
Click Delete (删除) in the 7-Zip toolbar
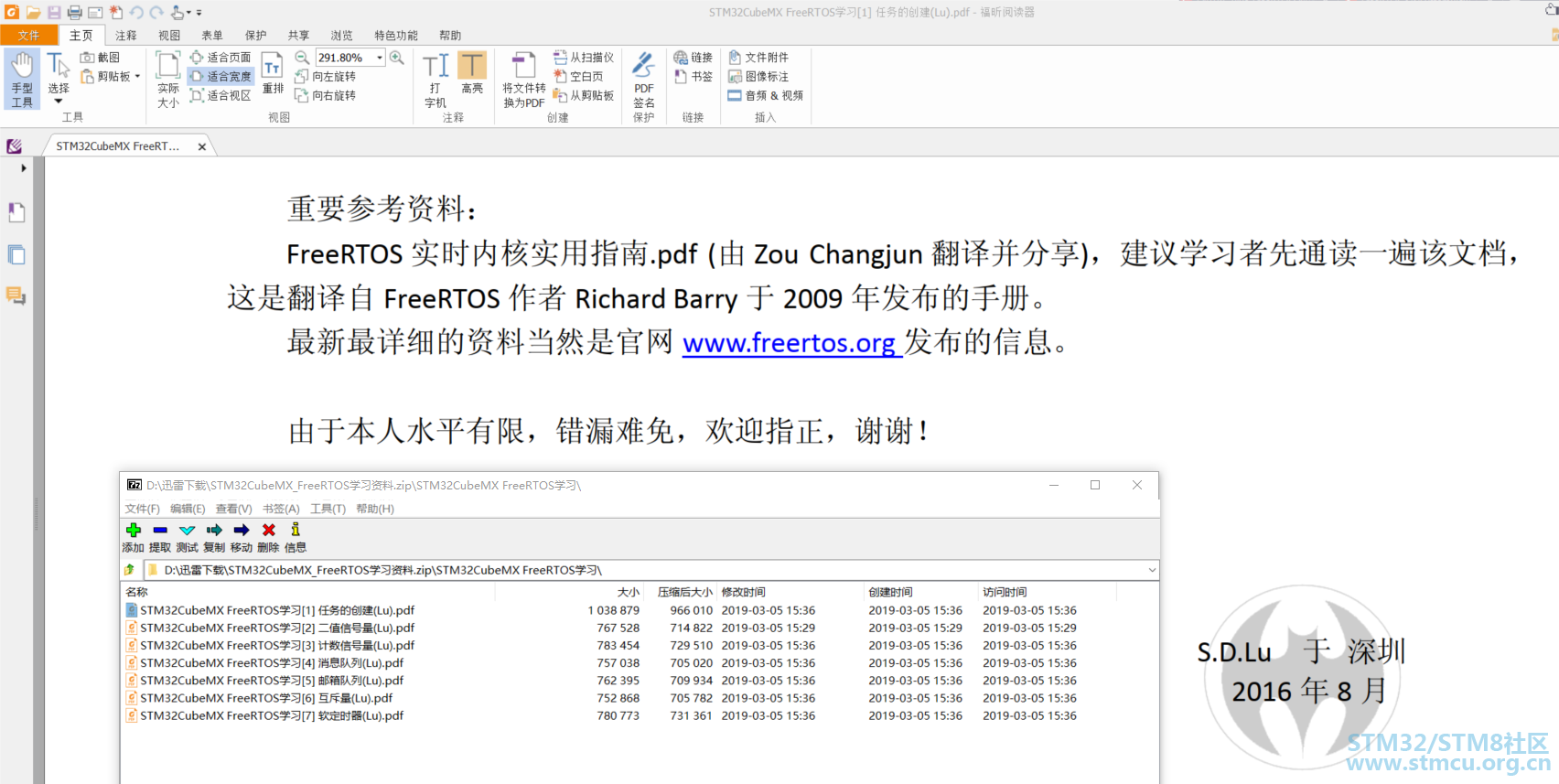[x=268, y=538]
